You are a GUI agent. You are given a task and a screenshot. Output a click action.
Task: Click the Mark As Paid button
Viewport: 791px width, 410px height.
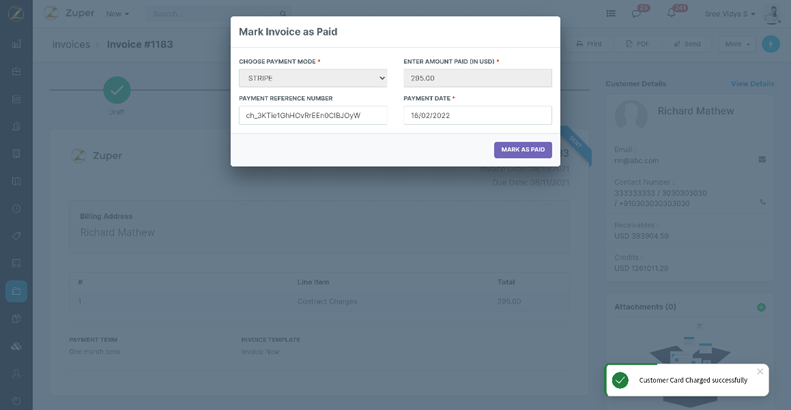point(522,150)
